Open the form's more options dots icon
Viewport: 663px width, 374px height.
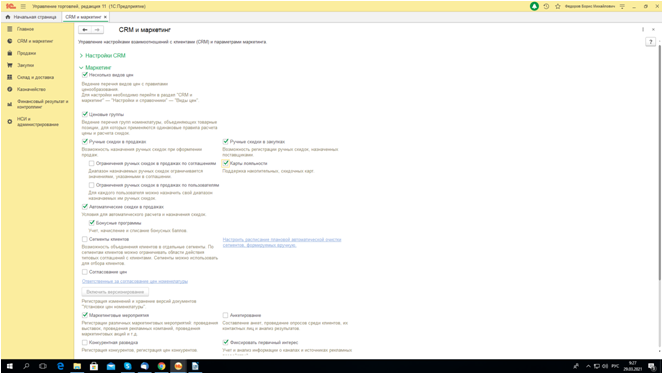pos(643,30)
